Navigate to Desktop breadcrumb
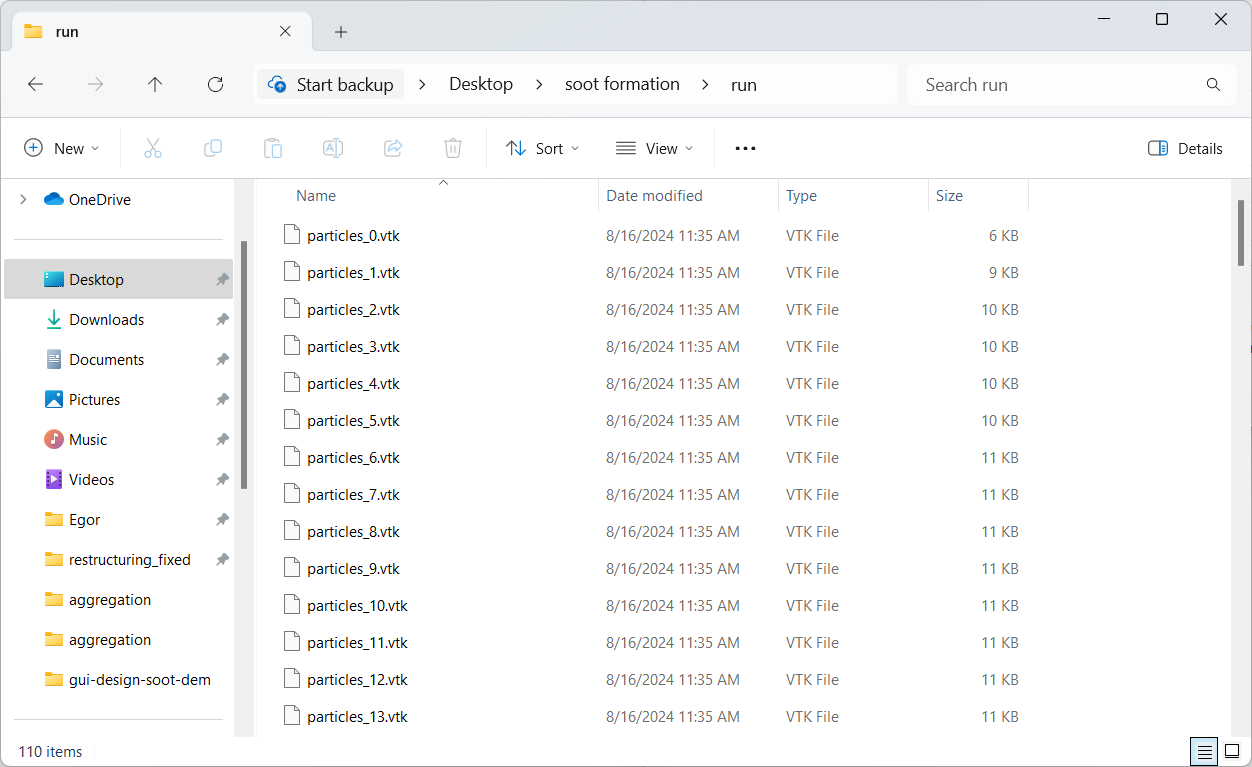The height and width of the screenshot is (767, 1252). point(481,85)
